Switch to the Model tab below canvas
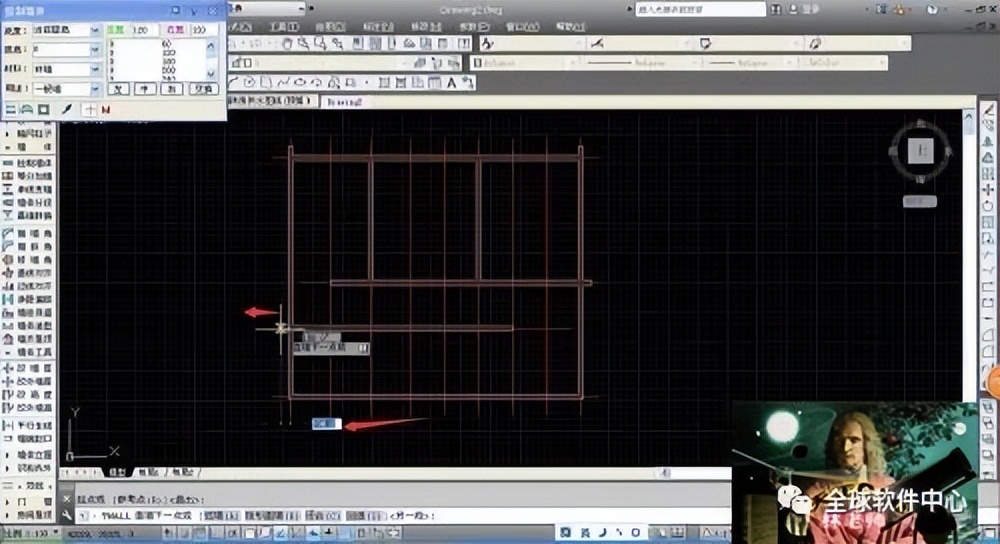The image size is (1000, 544). point(117,472)
